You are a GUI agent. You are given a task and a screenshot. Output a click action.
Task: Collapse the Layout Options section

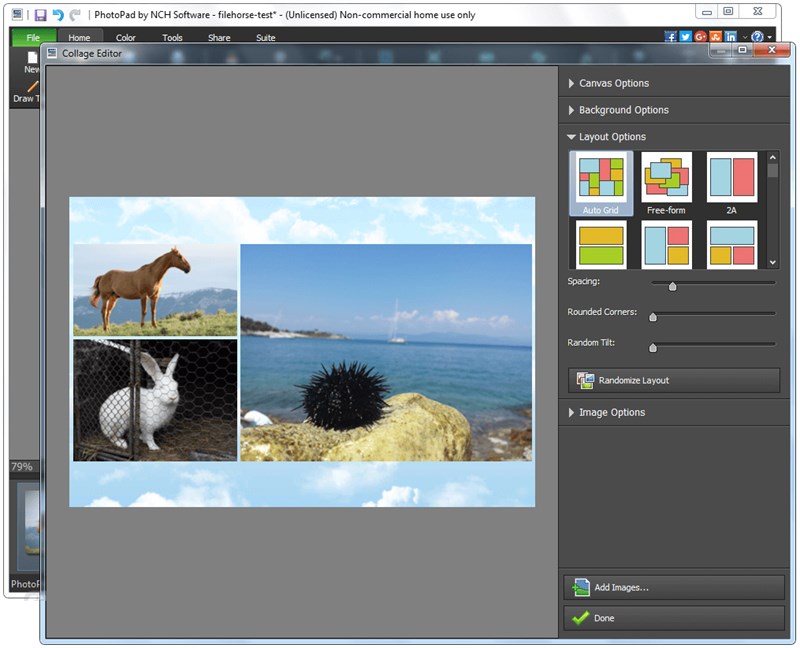click(611, 137)
